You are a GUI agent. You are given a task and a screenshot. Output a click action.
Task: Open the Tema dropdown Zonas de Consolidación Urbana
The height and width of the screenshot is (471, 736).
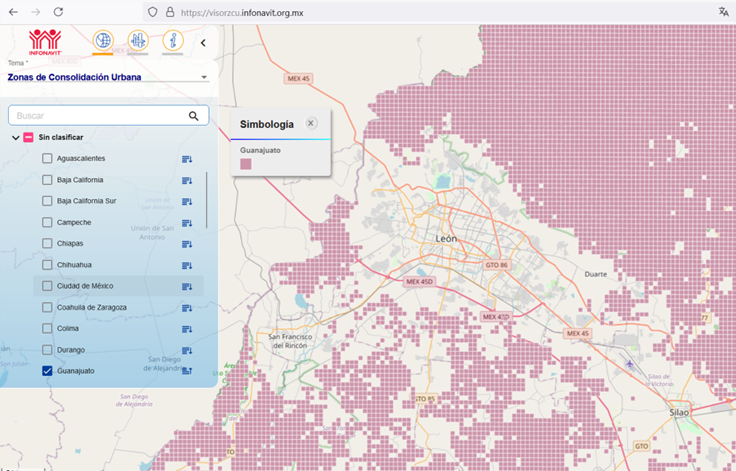107,77
